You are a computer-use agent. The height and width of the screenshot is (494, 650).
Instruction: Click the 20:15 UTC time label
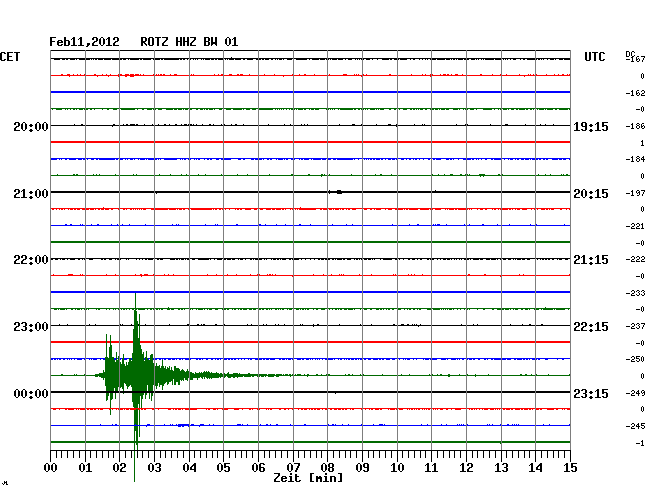[x=591, y=194]
